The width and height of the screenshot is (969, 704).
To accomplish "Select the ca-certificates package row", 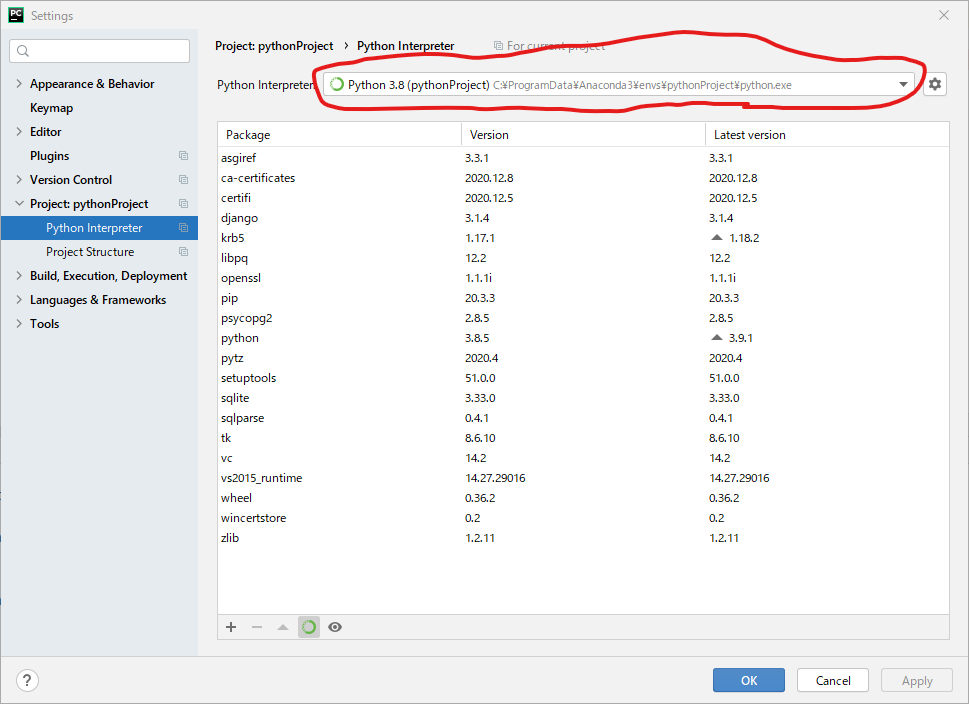I will point(583,177).
